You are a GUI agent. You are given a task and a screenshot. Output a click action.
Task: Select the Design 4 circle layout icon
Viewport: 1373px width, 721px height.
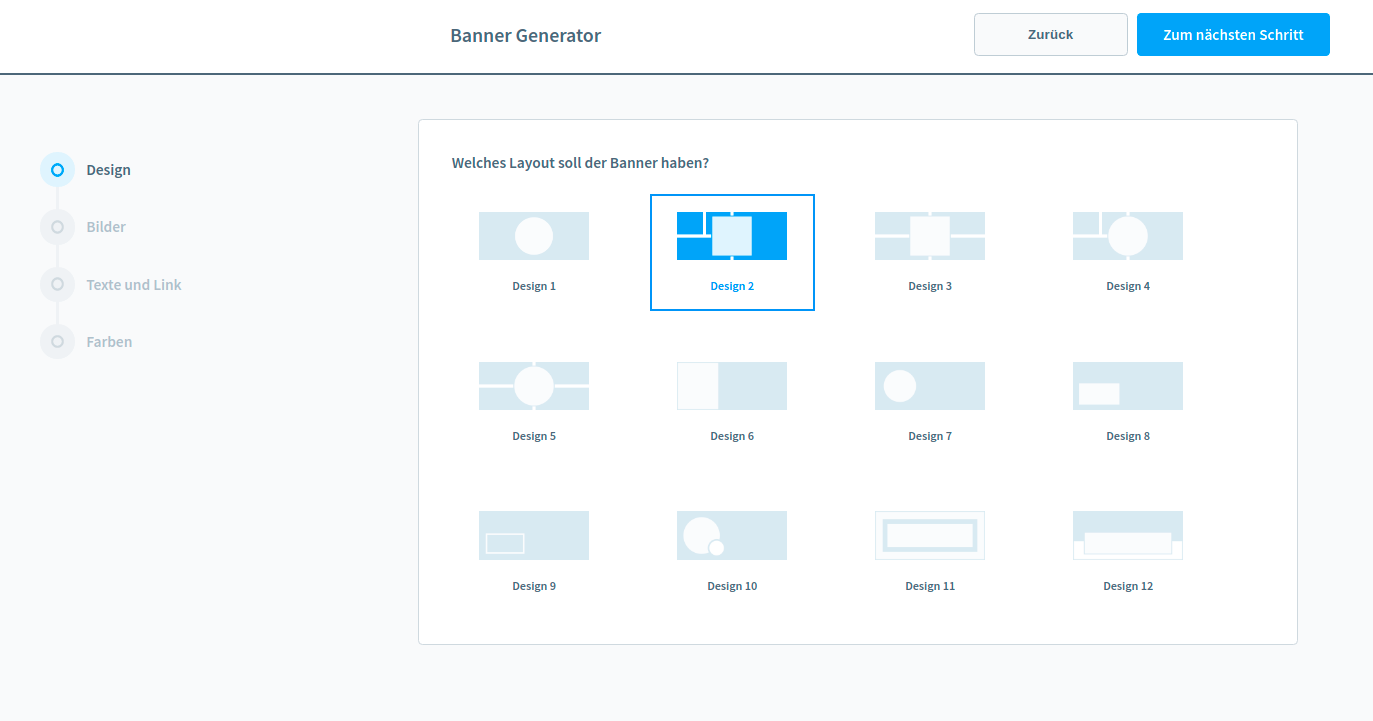(x=1128, y=236)
